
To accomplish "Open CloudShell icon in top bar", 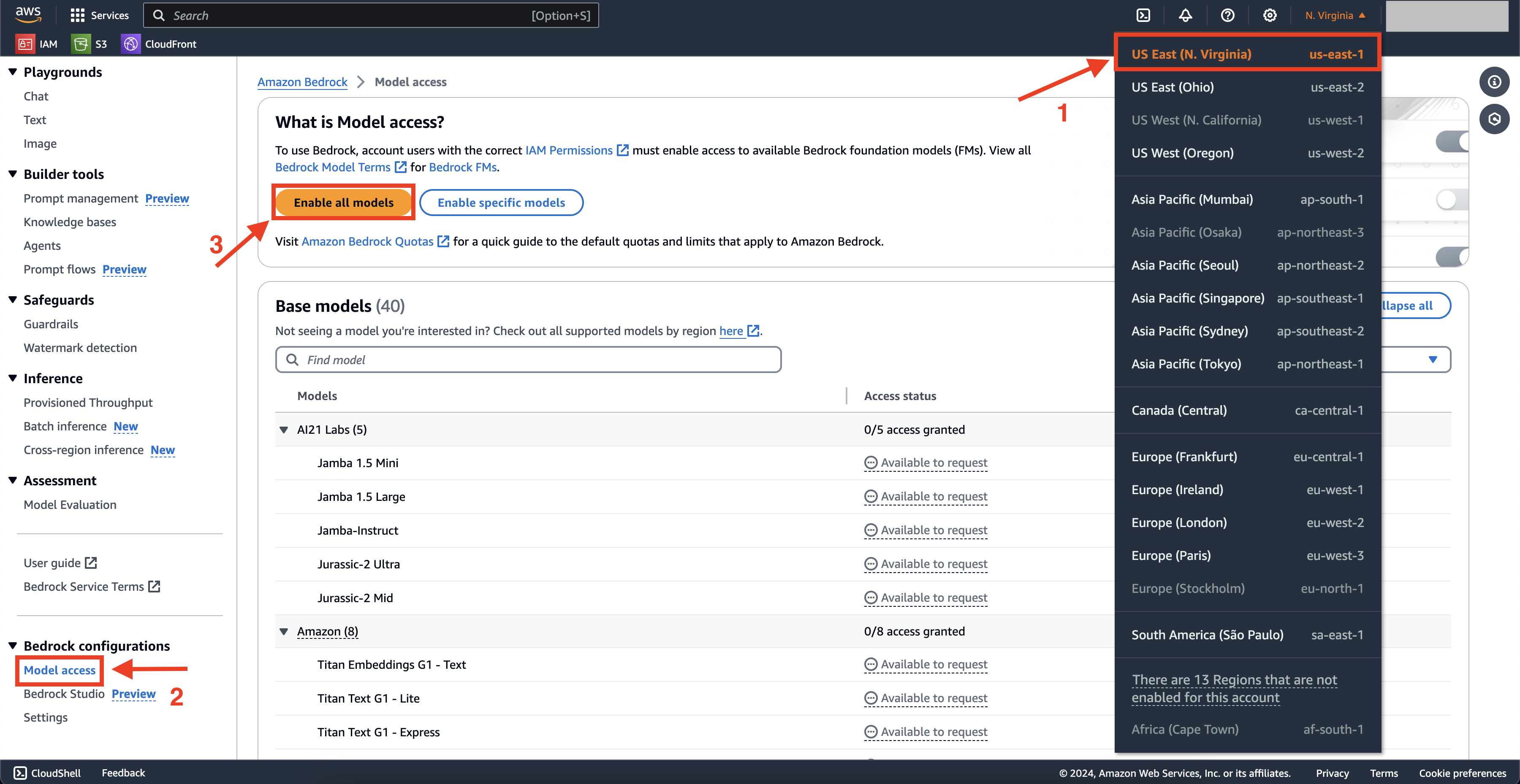I will coord(1143,15).
